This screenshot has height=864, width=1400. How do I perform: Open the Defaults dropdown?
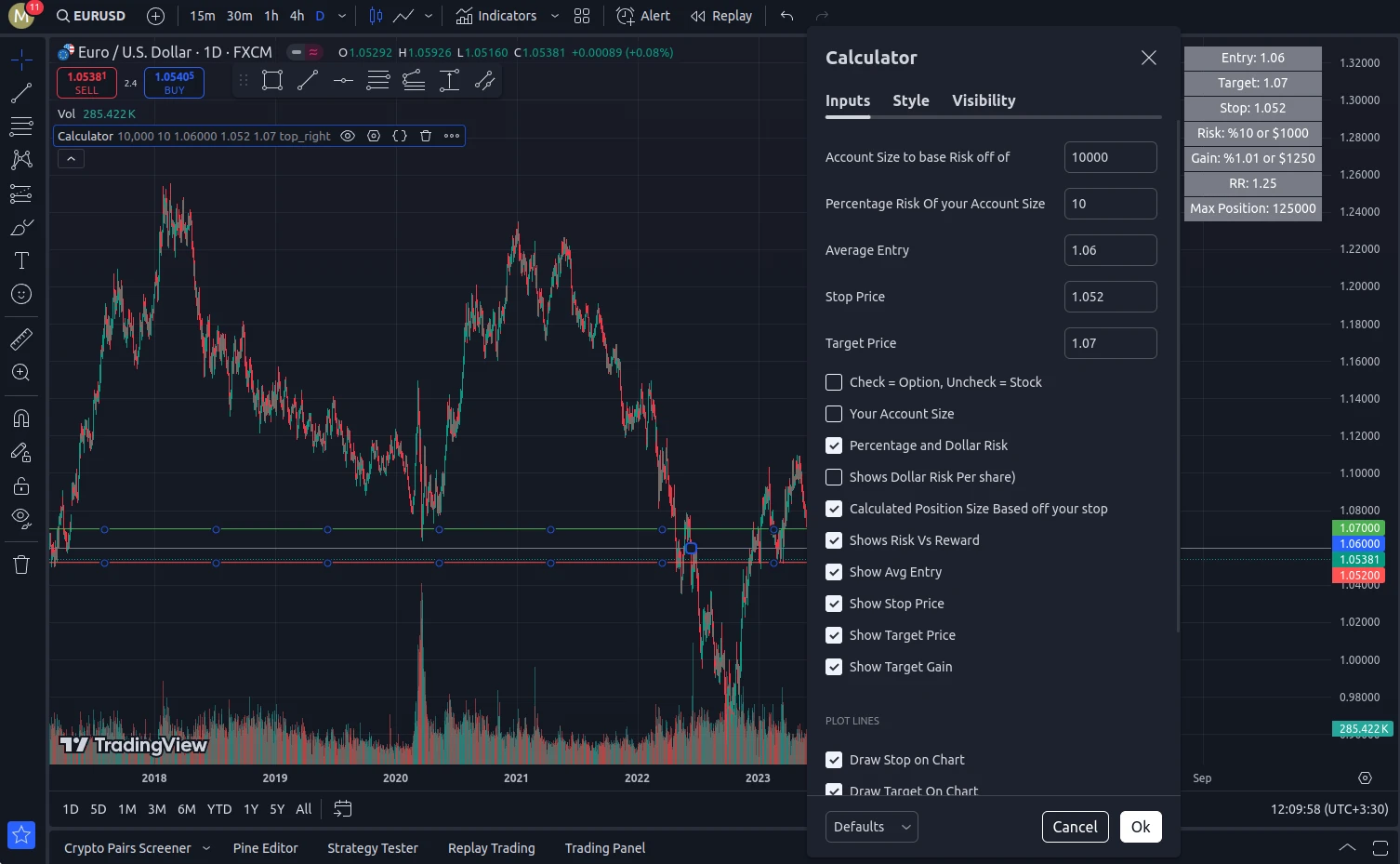(871, 827)
